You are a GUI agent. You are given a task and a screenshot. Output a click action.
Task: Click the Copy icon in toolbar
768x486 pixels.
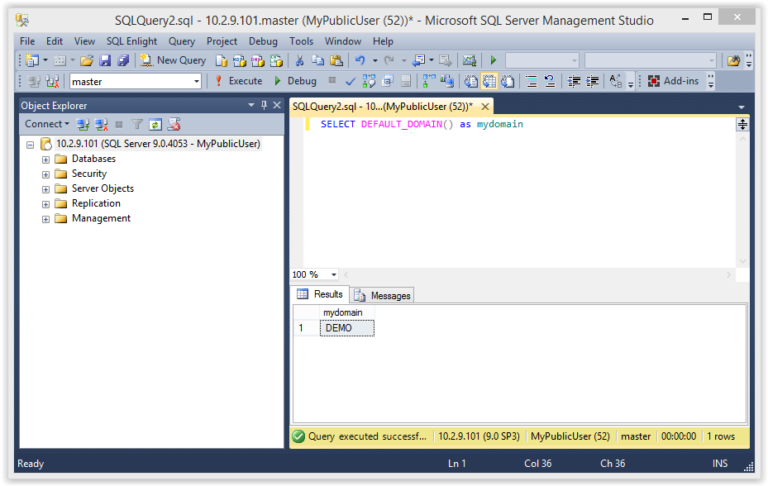318,60
